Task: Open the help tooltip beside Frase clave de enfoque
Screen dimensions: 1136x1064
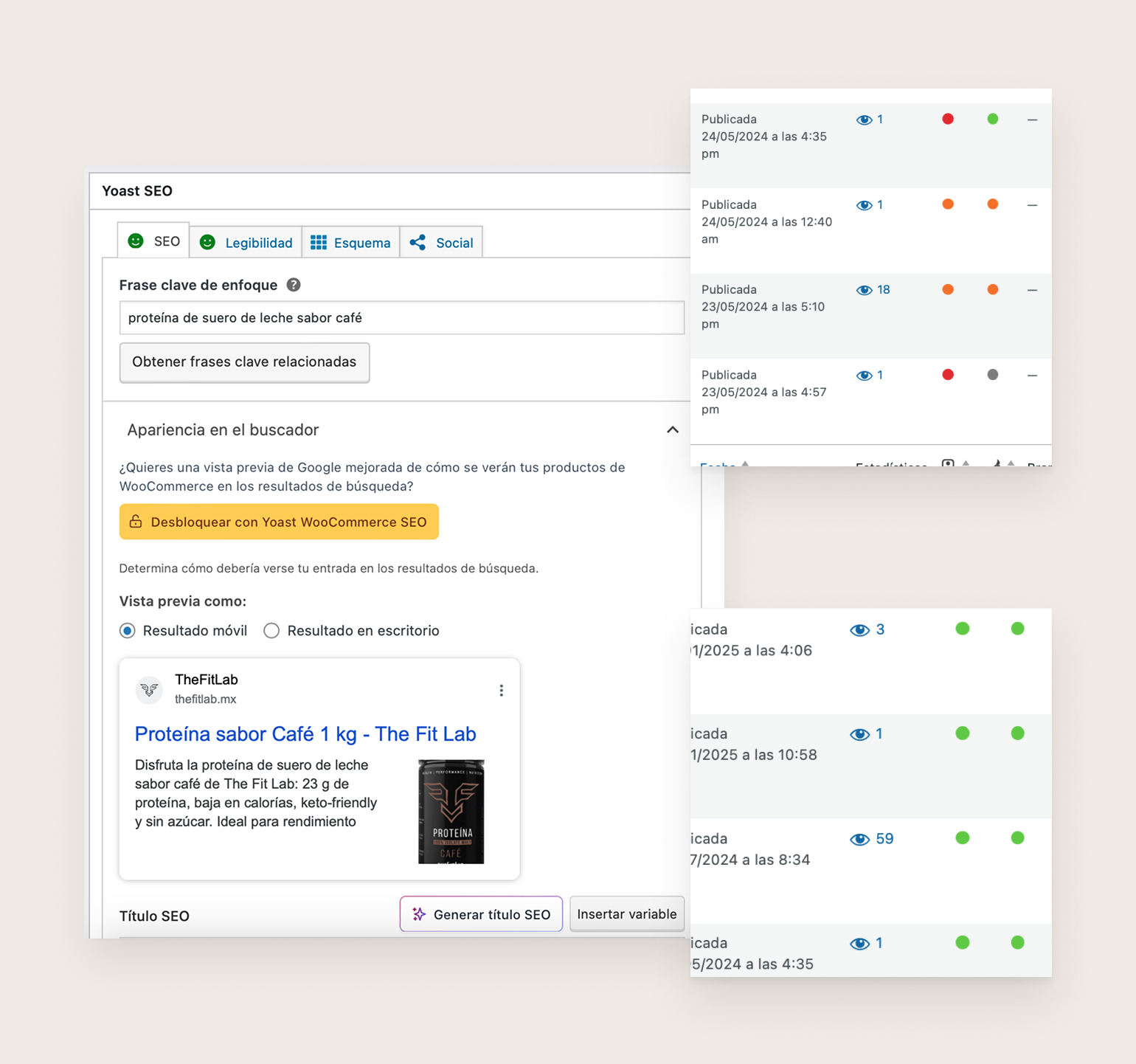Action: tap(293, 285)
